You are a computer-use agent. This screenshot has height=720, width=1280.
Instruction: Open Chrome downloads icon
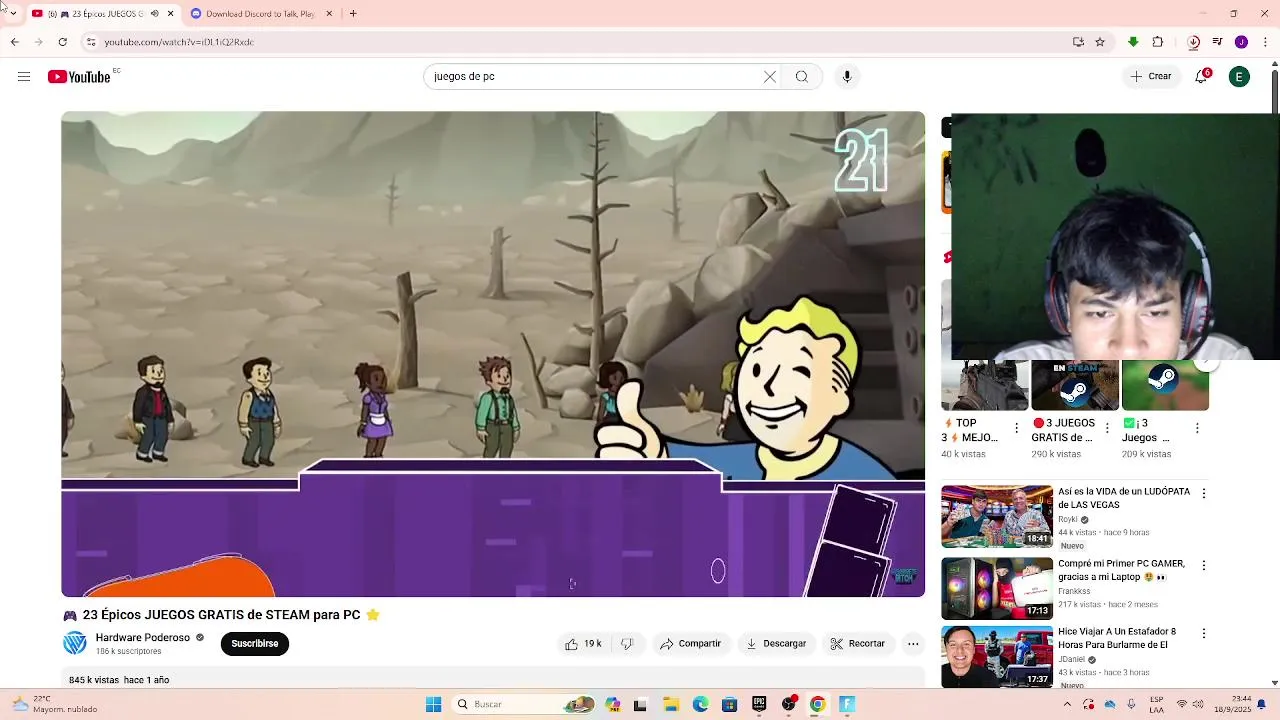(1193, 42)
